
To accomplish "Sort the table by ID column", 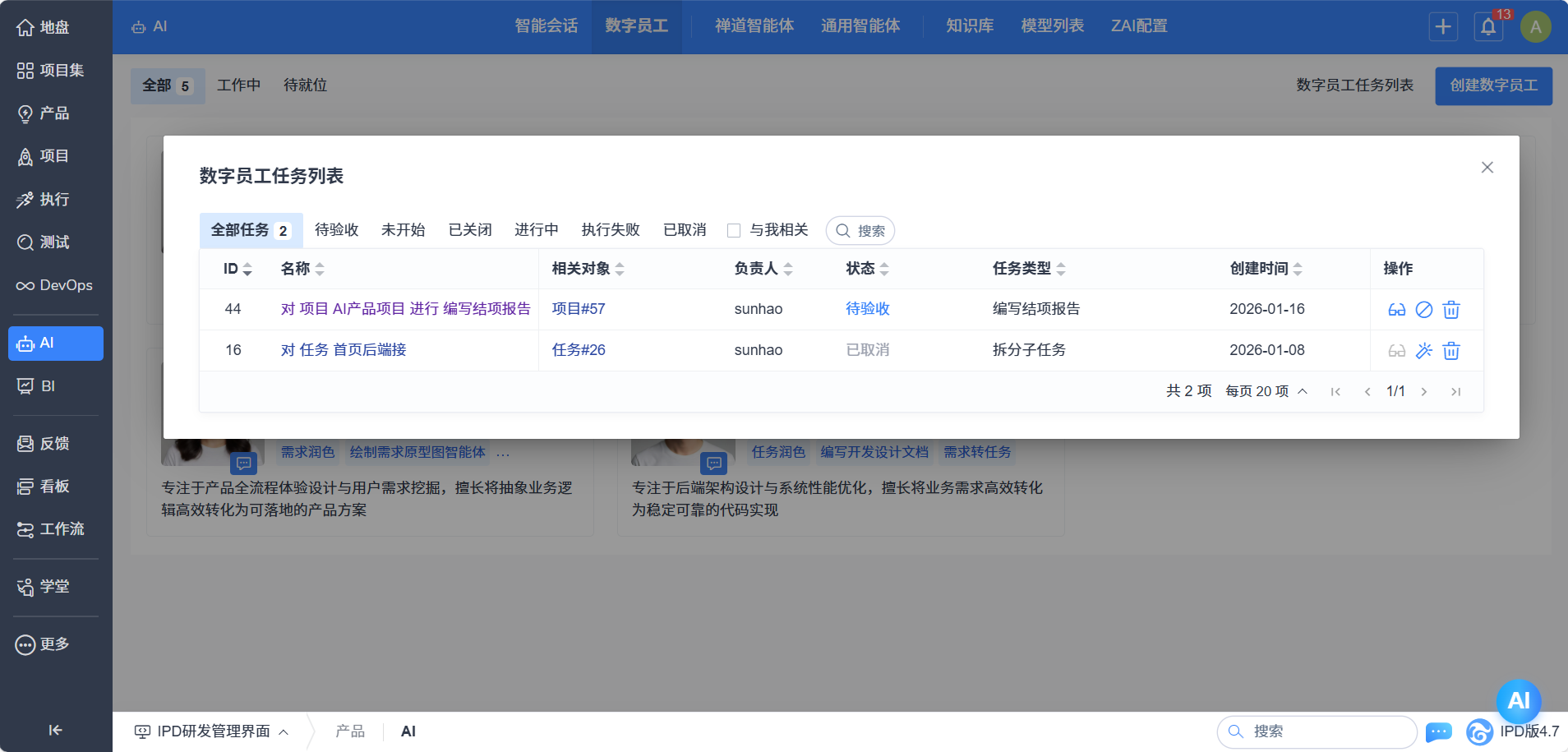I will pyautogui.click(x=238, y=269).
